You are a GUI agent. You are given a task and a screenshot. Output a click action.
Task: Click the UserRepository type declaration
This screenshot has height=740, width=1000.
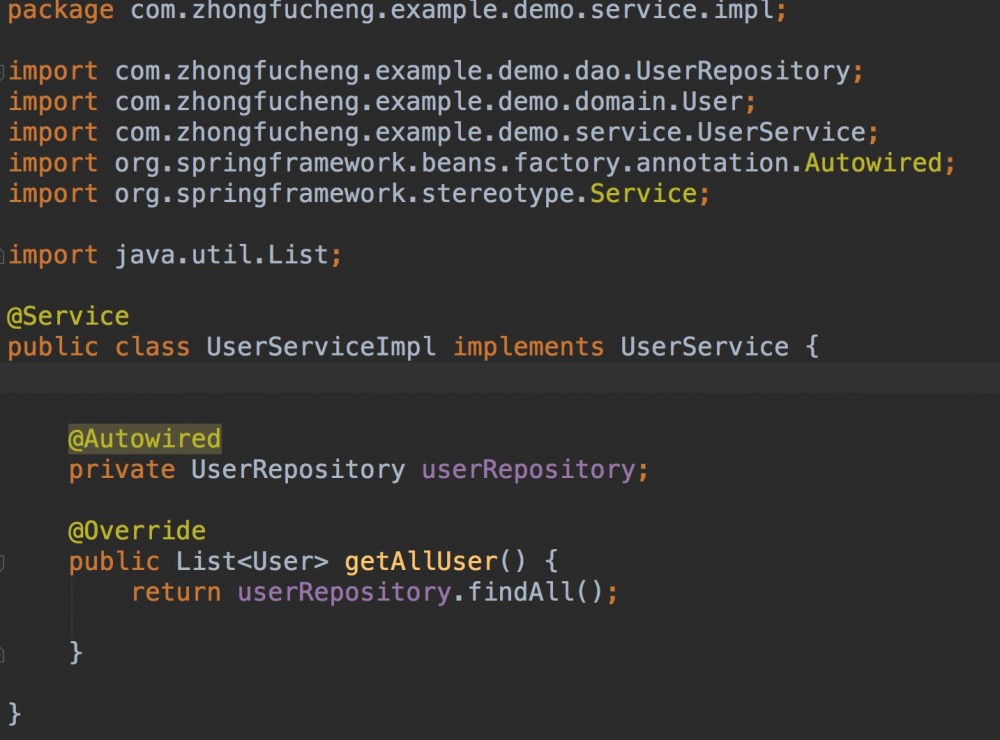(296, 469)
